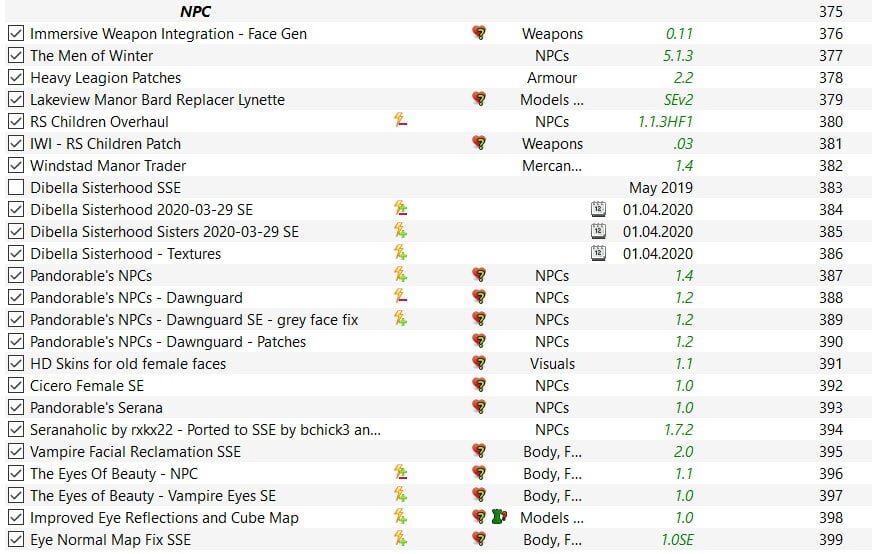Collapse the NPC separator header
Screen dimensions: 872x554
click(196, 11)
